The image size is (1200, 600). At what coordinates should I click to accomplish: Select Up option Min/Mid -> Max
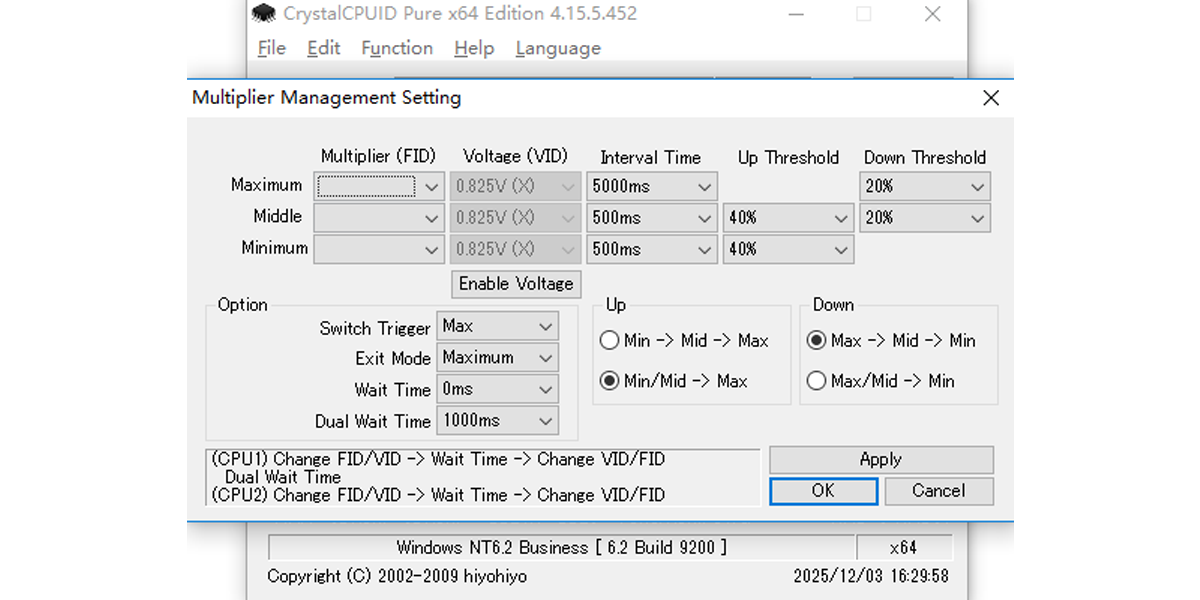pos(674,381)
